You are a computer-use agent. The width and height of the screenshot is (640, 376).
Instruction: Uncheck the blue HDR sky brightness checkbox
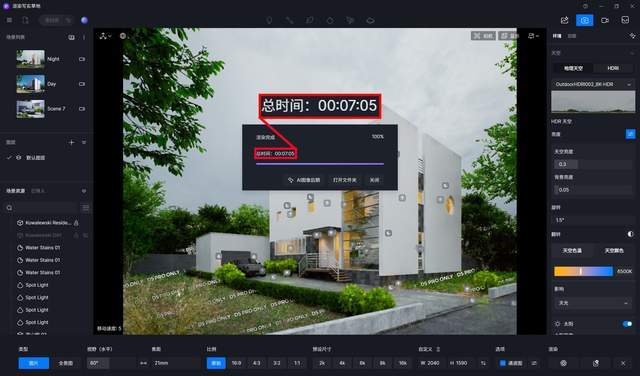[x=630, y=134]
